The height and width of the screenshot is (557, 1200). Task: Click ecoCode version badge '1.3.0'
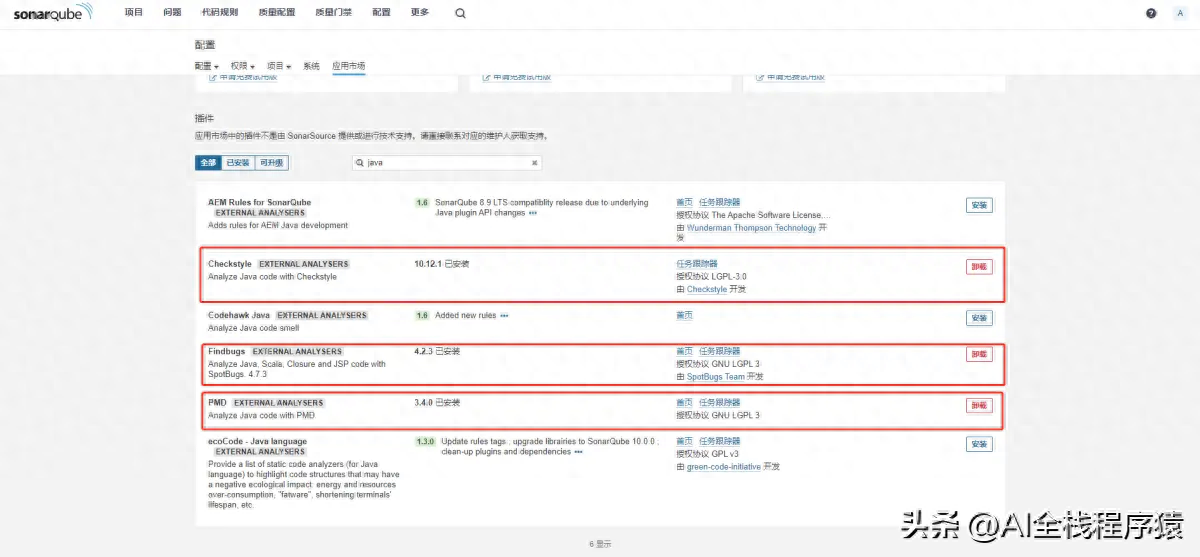click(425, 441)
